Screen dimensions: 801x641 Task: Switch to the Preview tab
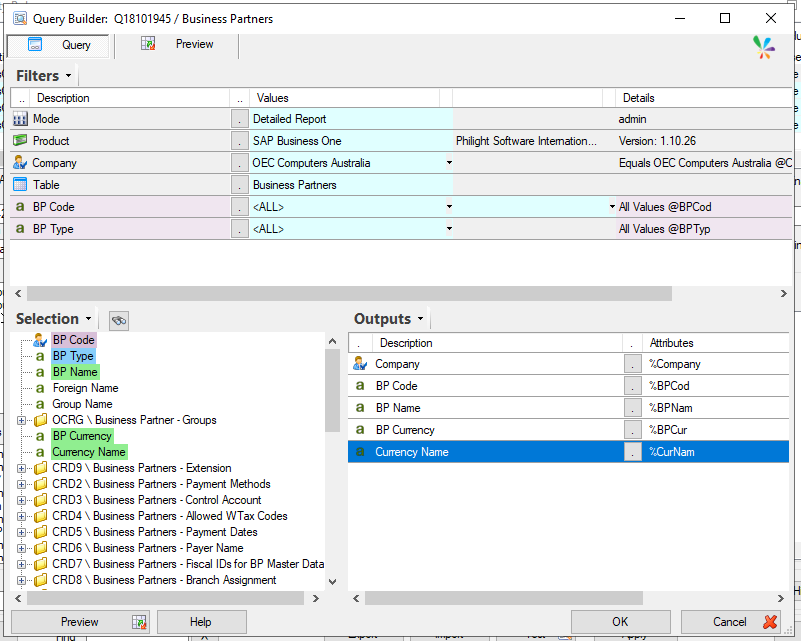click(176, 45)
